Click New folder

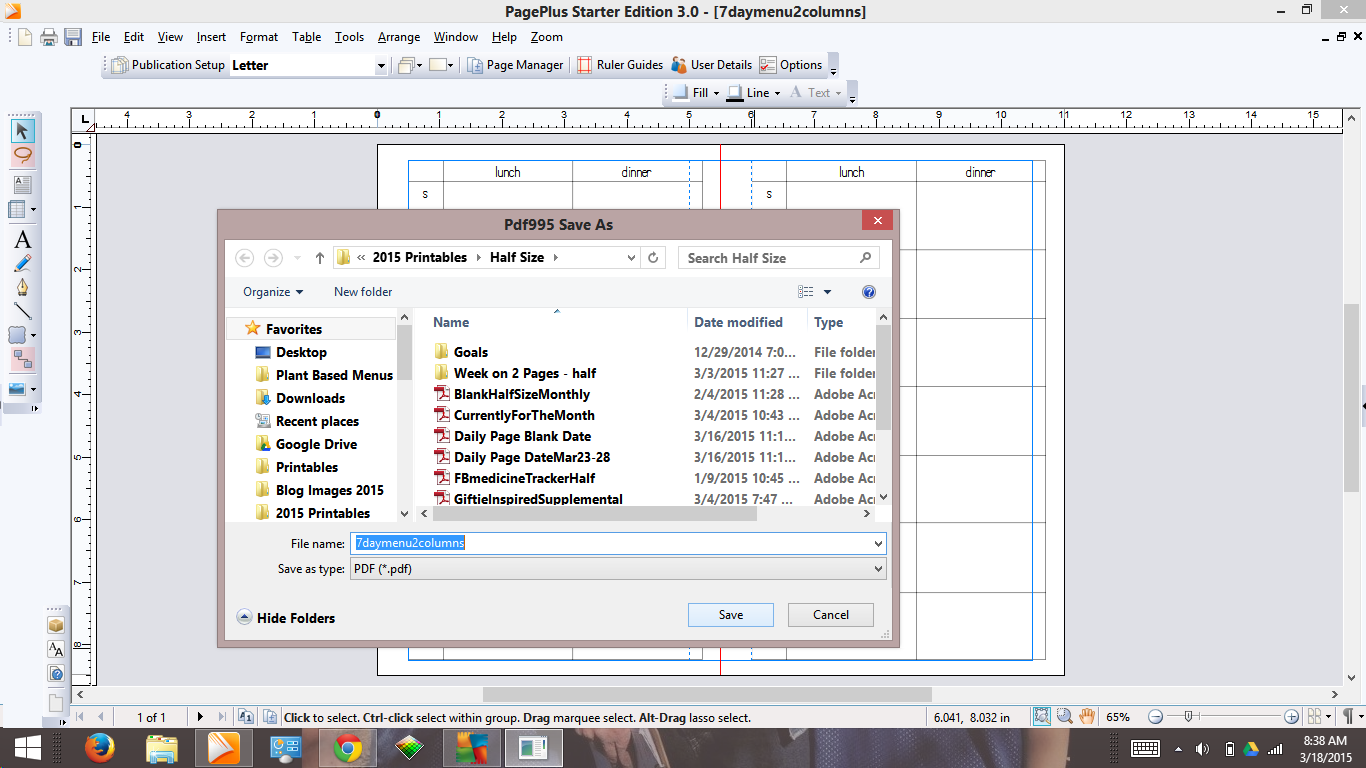[x=363, y=292]
